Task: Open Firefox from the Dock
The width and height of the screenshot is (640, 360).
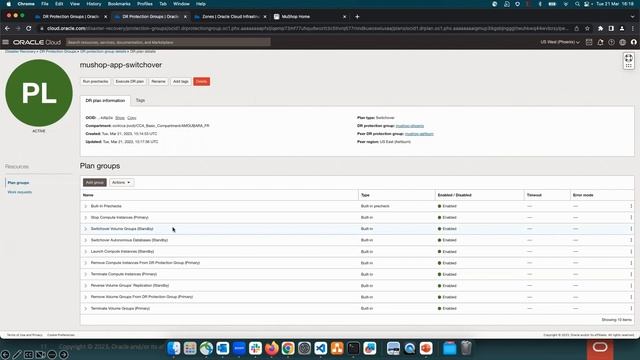Action: point(271,348)
